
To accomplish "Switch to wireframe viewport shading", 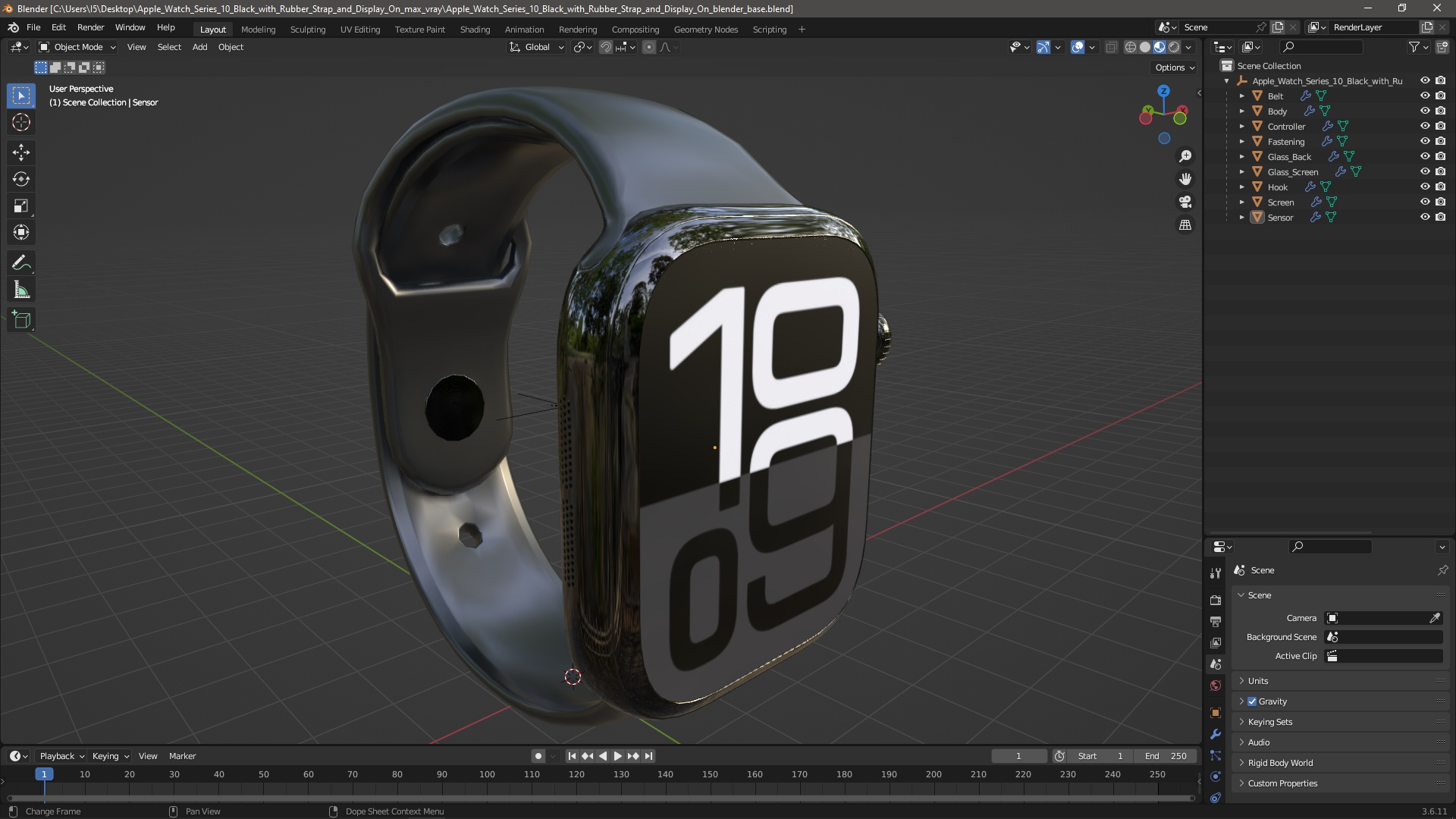I will click(1130, 47).
